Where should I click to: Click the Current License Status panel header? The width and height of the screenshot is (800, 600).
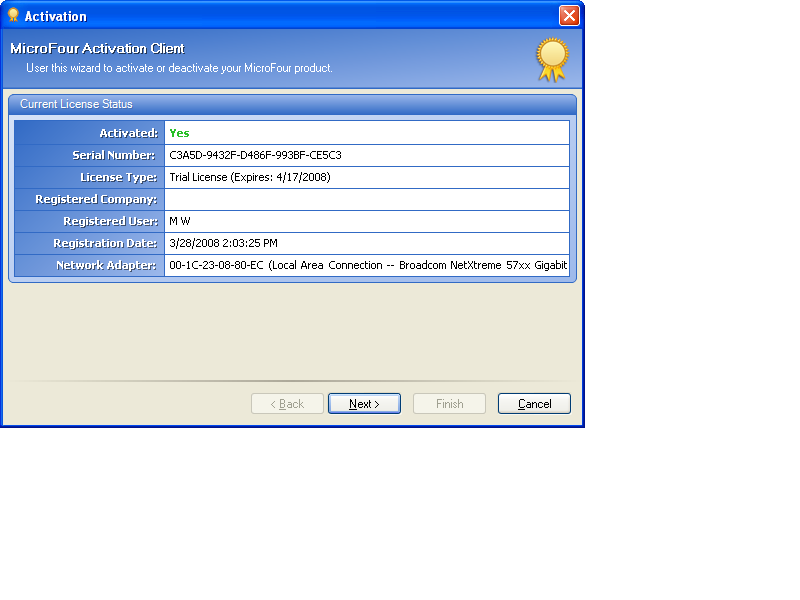76,104
